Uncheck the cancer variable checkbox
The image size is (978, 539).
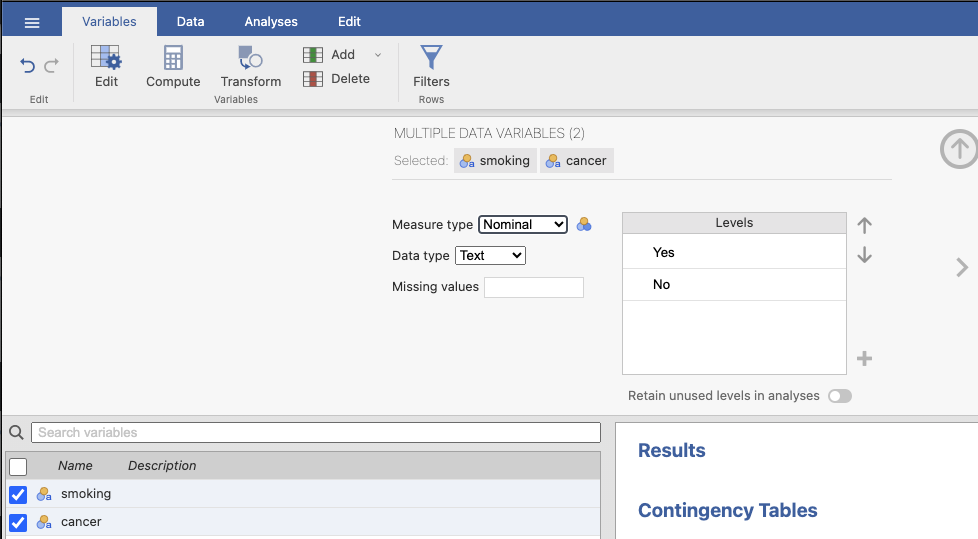pyautogui.click(x=18, y=522)
